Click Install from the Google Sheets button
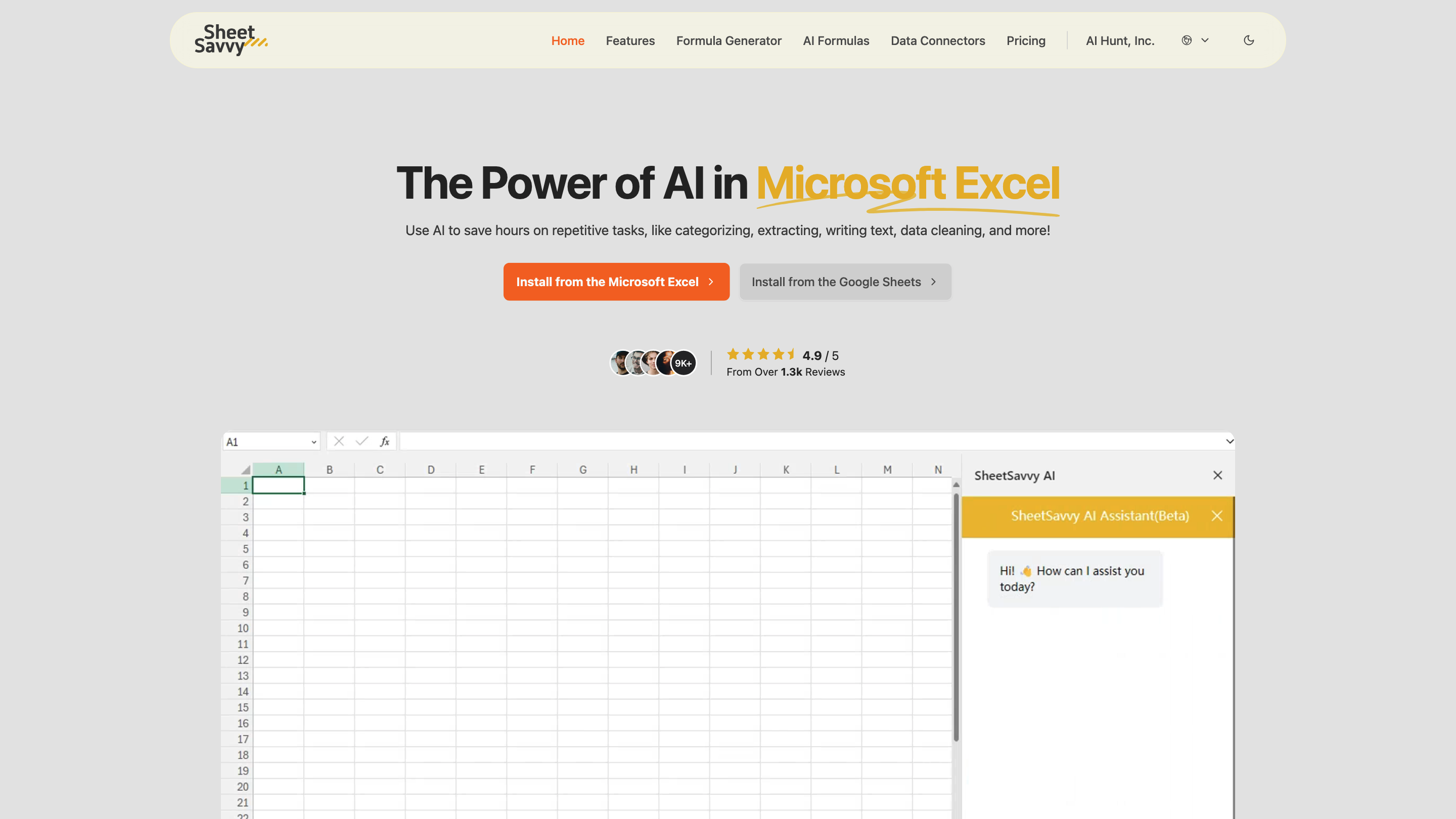 pyautogui.click(x=844, y=282)
